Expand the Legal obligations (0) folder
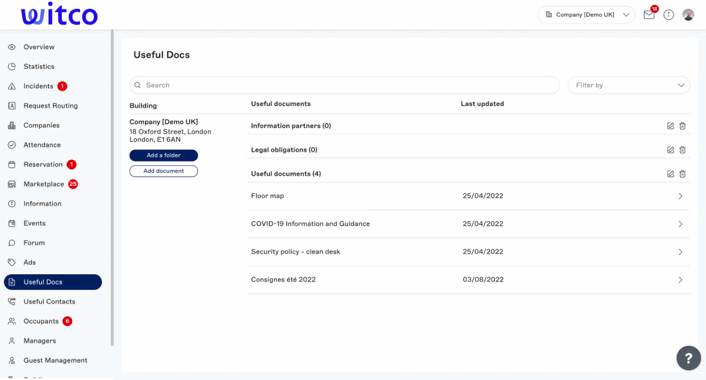The height and width of the screenshot is (380, 706). [284, 150]
